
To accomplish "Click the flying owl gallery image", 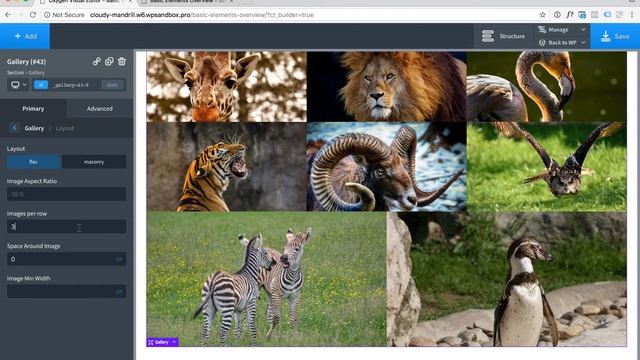I will [547, 167].
